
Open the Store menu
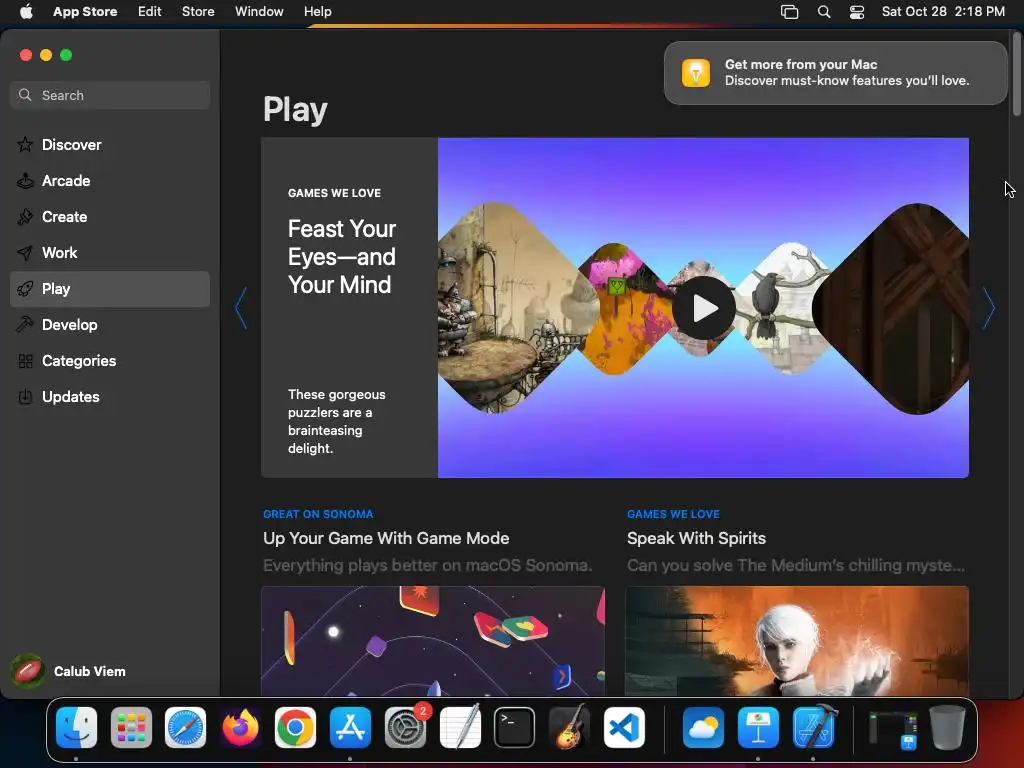click(x=198, y=11)
